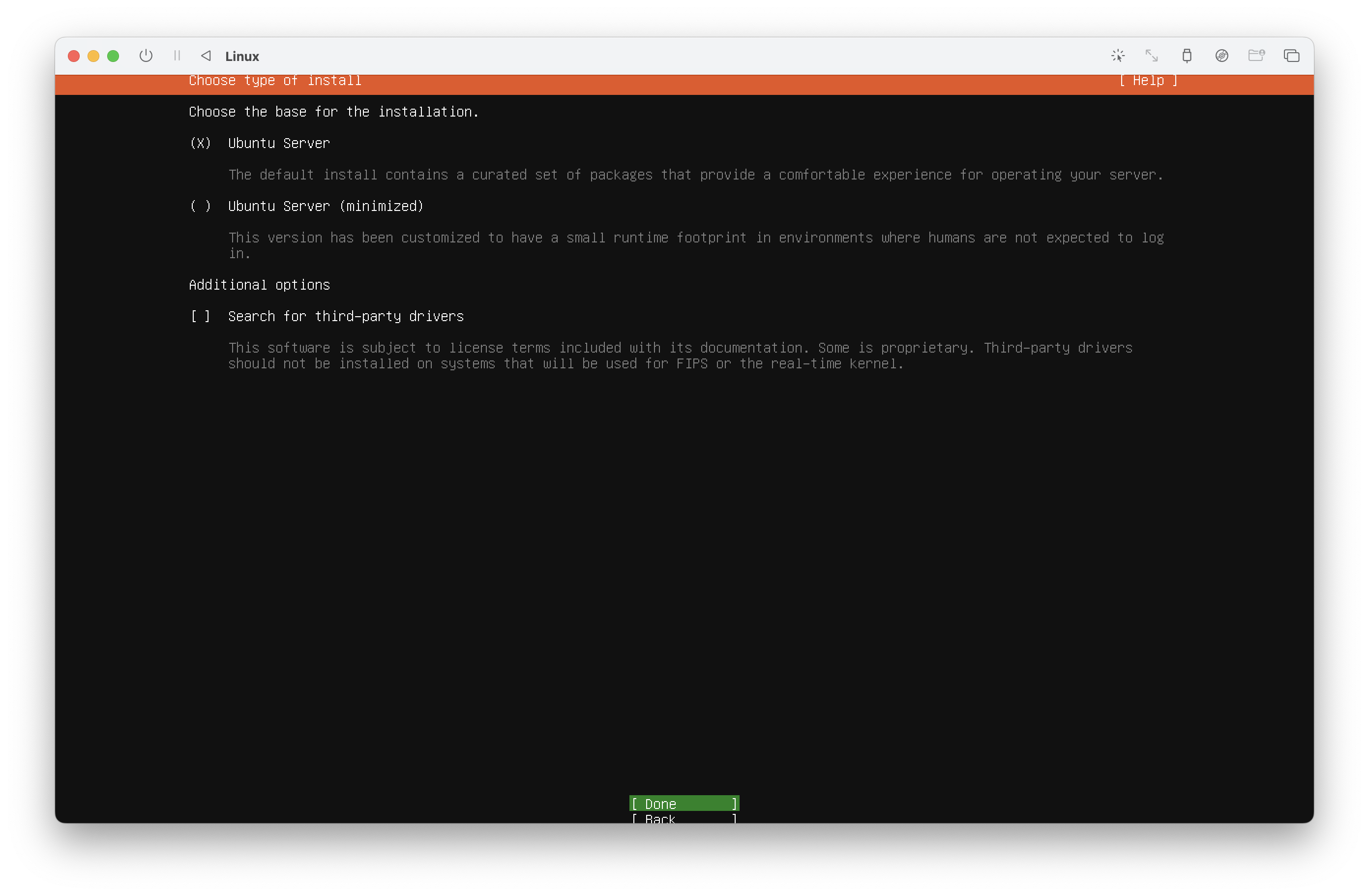The image size is (1369, 896).
Task: Open the shared folder icon
Action: [x=1256, y=56]
